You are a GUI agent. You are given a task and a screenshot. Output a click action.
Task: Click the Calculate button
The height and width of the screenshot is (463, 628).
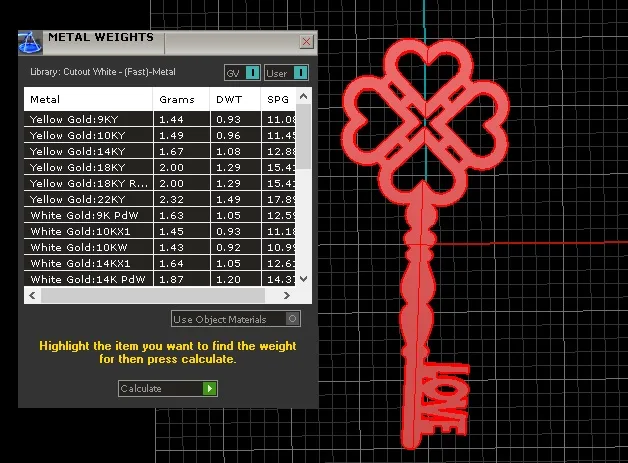[168, 389]
